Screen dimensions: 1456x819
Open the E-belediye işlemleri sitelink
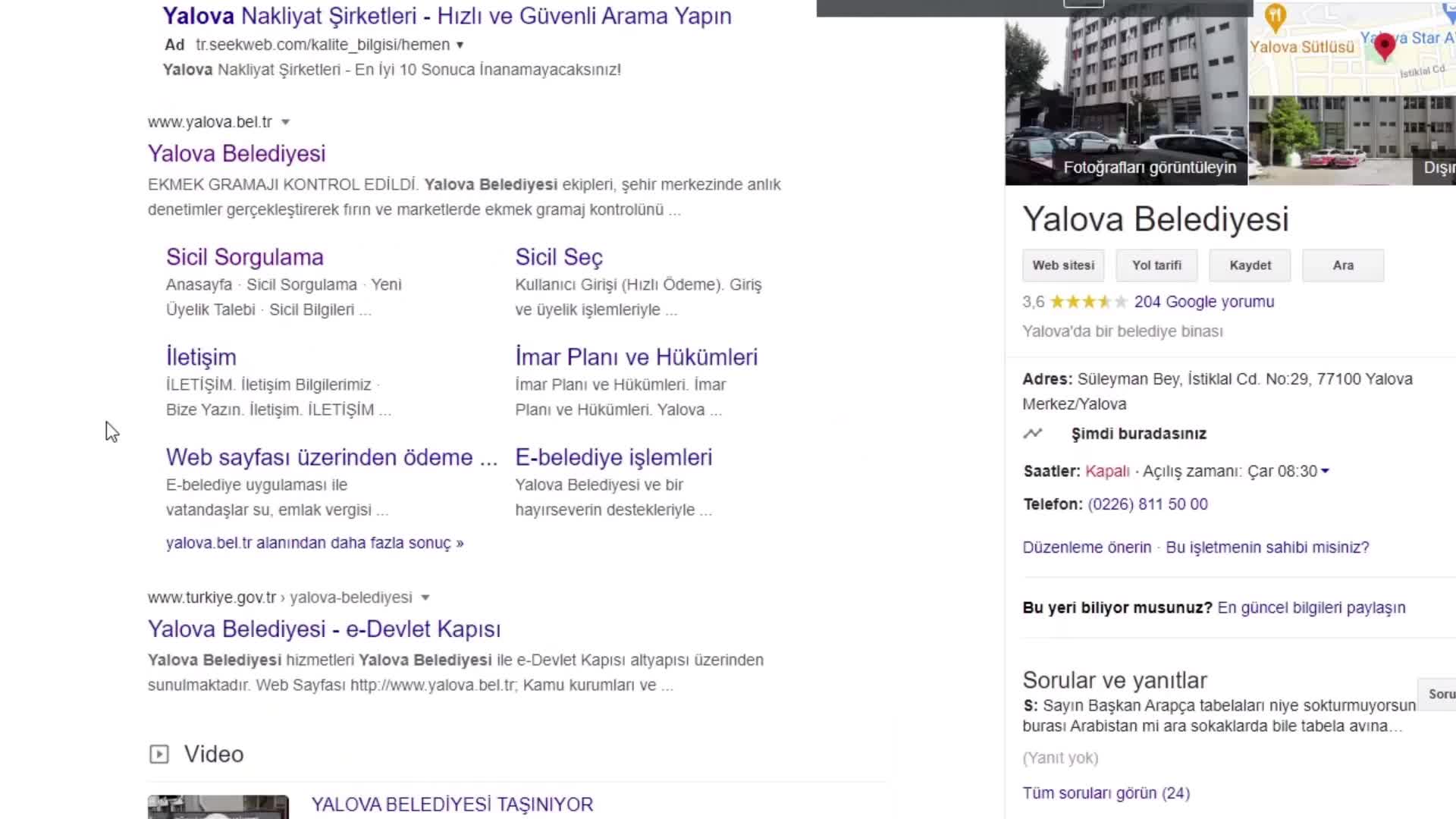pos(613,457)
